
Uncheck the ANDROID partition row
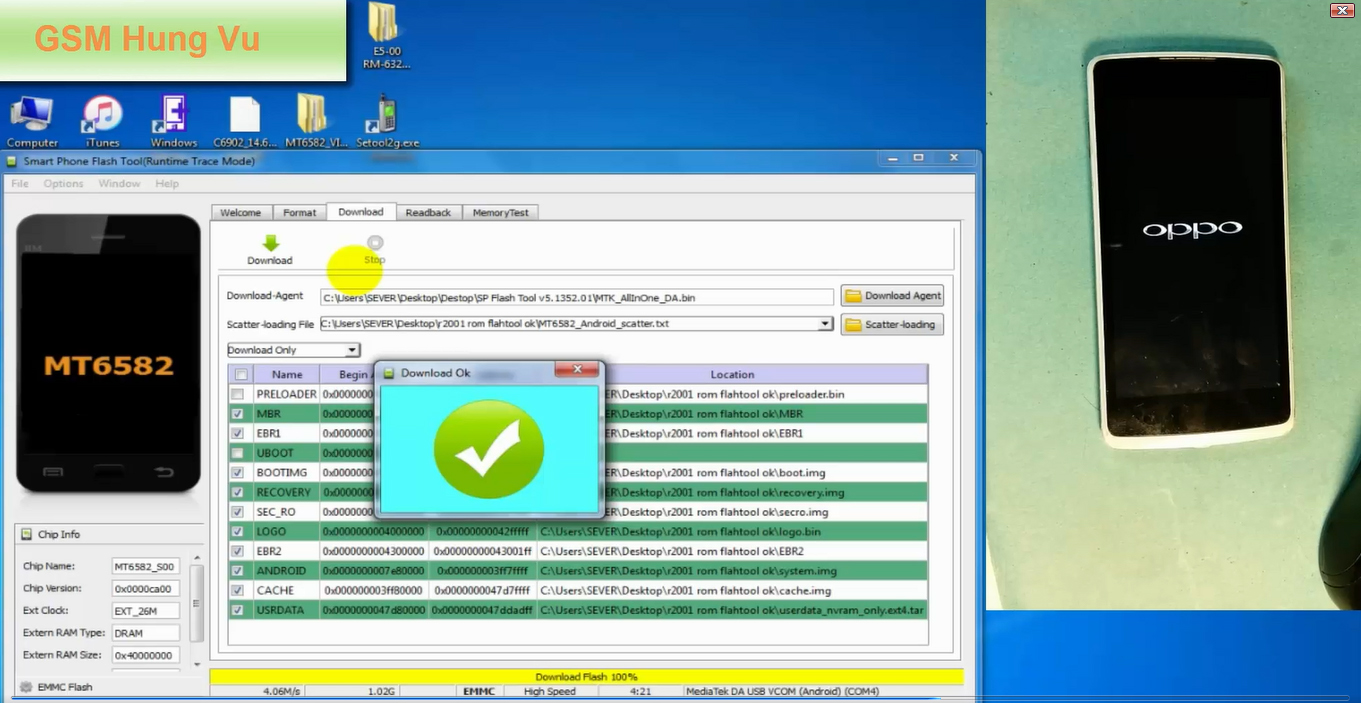(x=238, y=570)
